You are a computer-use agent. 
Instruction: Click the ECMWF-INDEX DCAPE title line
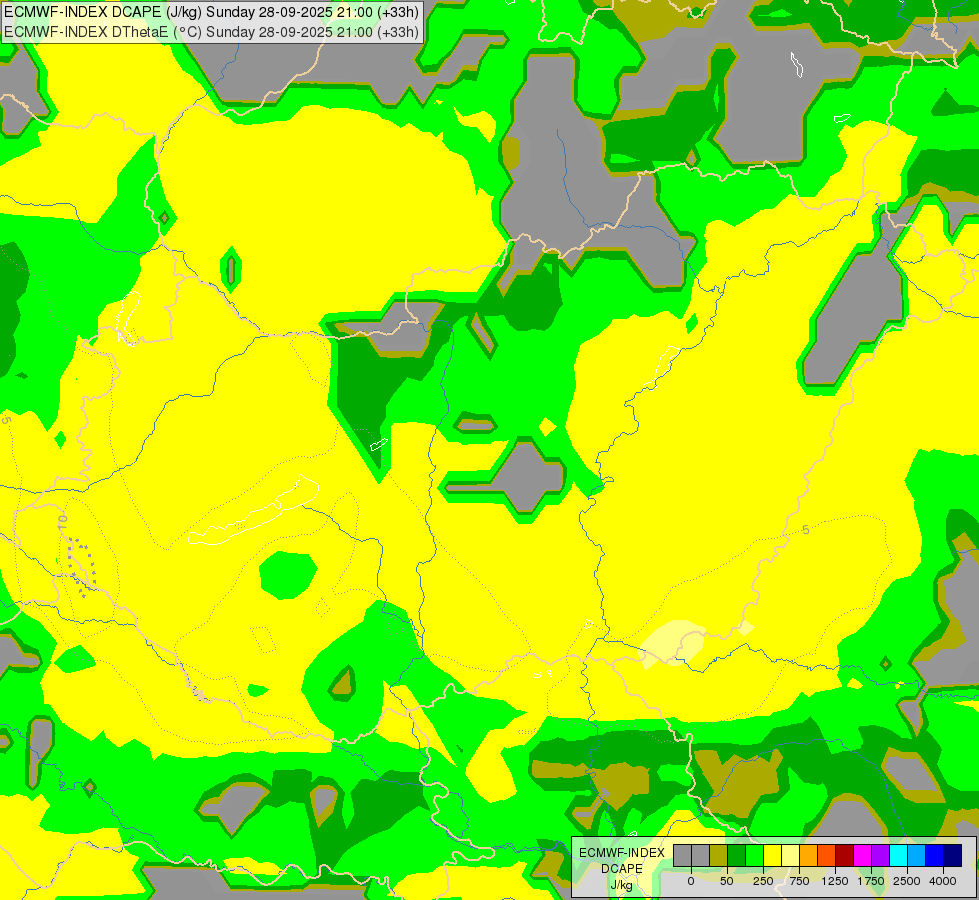click(x=212, y=12)
